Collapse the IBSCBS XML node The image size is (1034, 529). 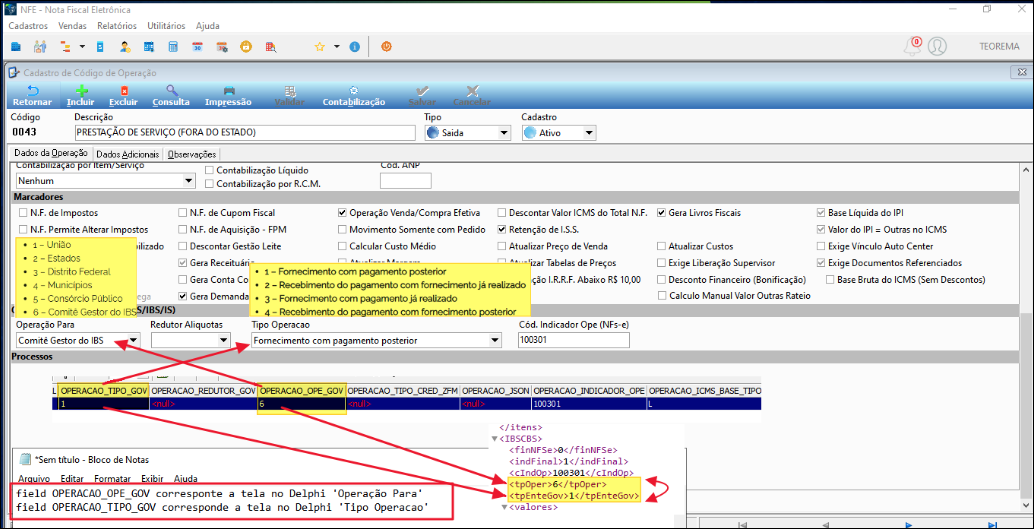(495, 439)
